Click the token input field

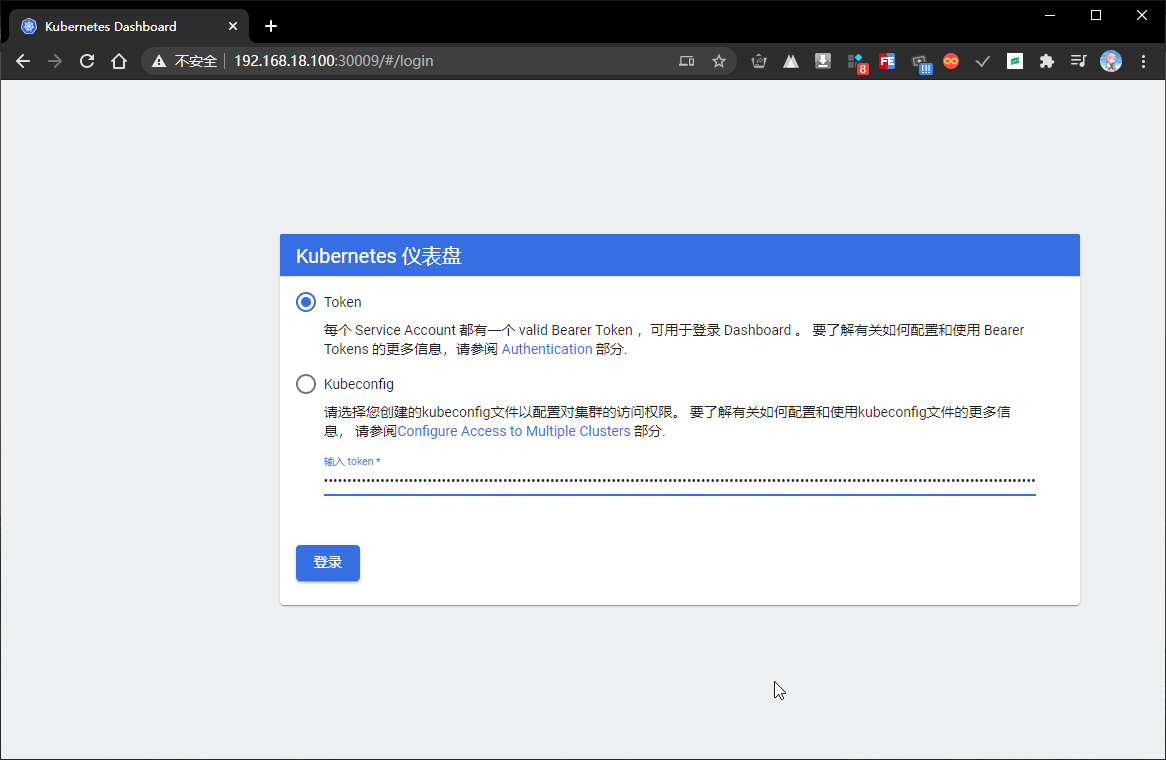[x=680, y=480]
